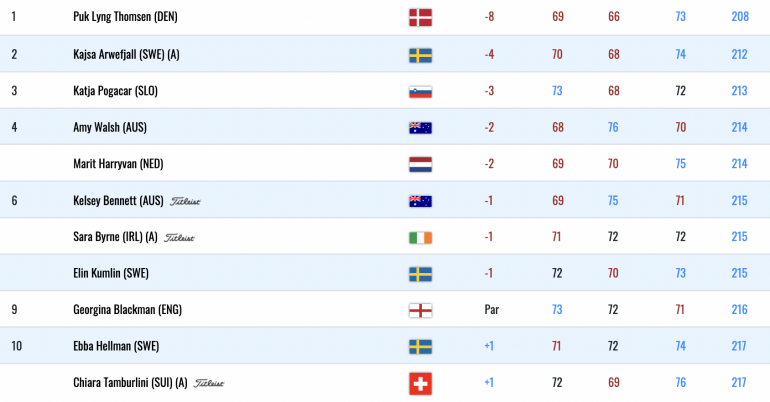Click the Netherlands flag icon
The image size is (770, 402).
[x=420, y=164]
